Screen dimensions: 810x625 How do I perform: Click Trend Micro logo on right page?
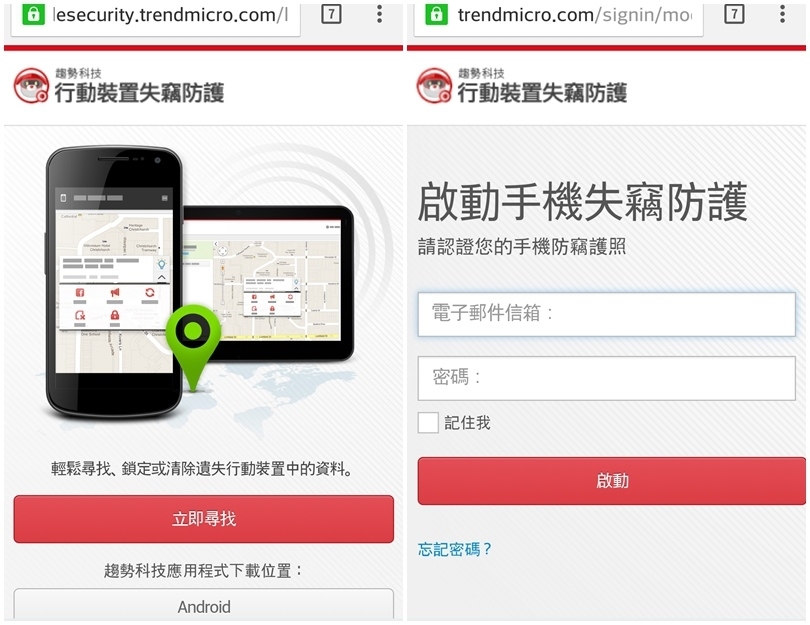pos(435,86)
